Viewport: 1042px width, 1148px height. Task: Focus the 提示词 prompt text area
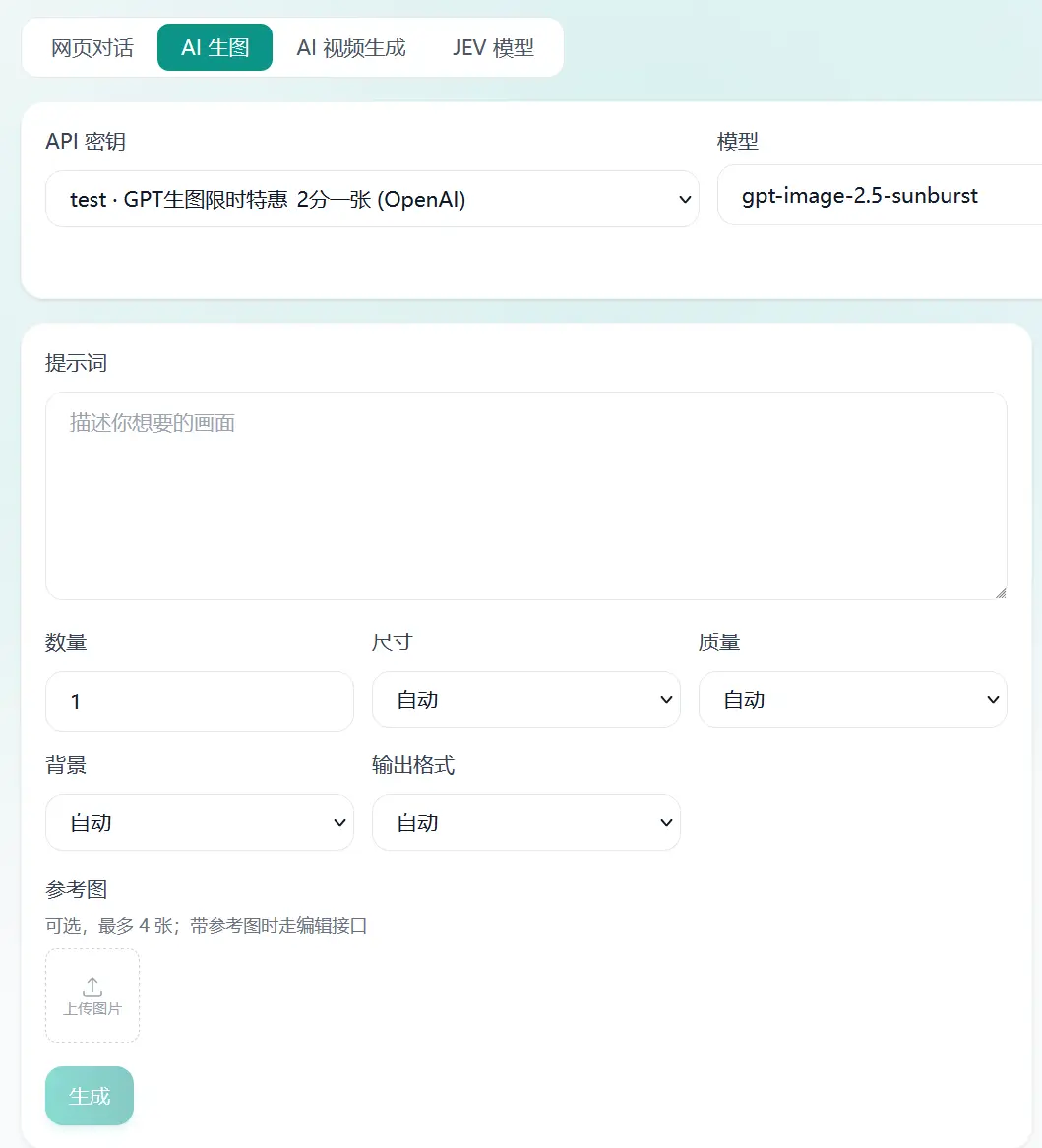pos(525,496)
